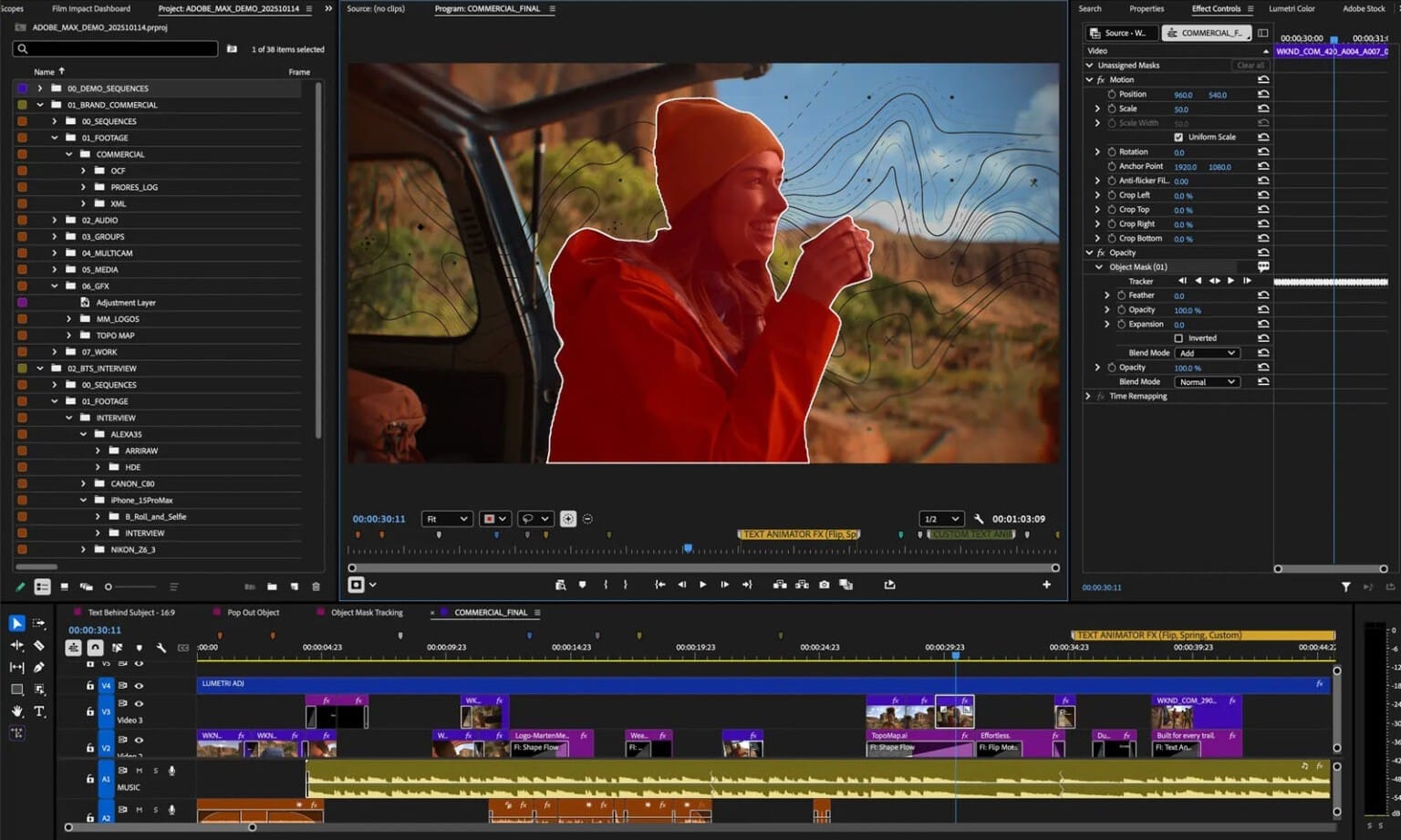
Task: Open the Fit zoom level dropdown
Action: pos(447,519)
